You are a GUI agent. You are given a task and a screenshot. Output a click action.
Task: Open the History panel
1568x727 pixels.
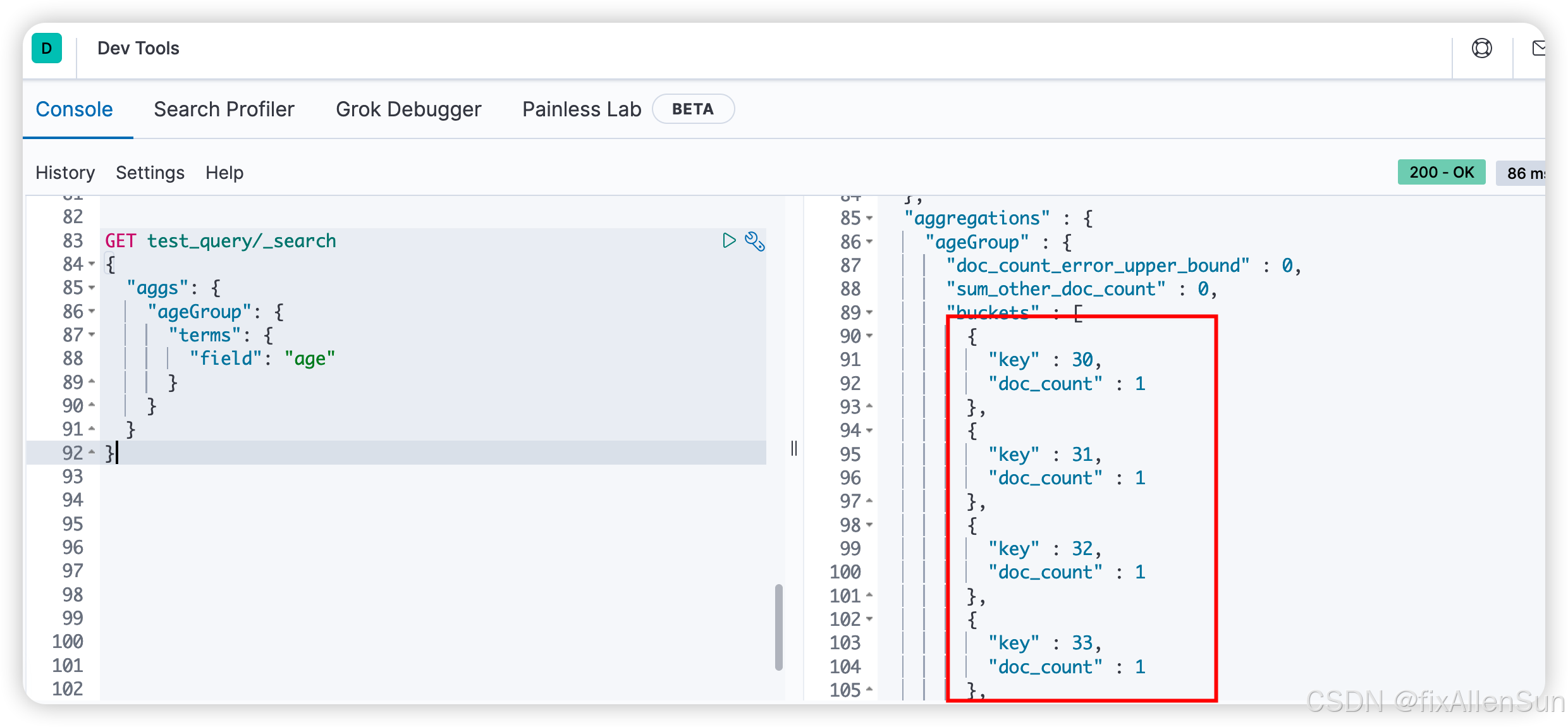[65, 173]
